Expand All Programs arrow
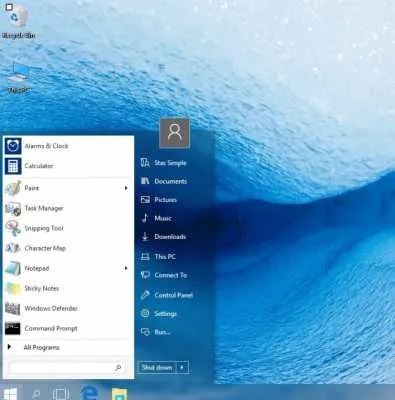The width and height of the screenshot is (395, 400). 9,347
